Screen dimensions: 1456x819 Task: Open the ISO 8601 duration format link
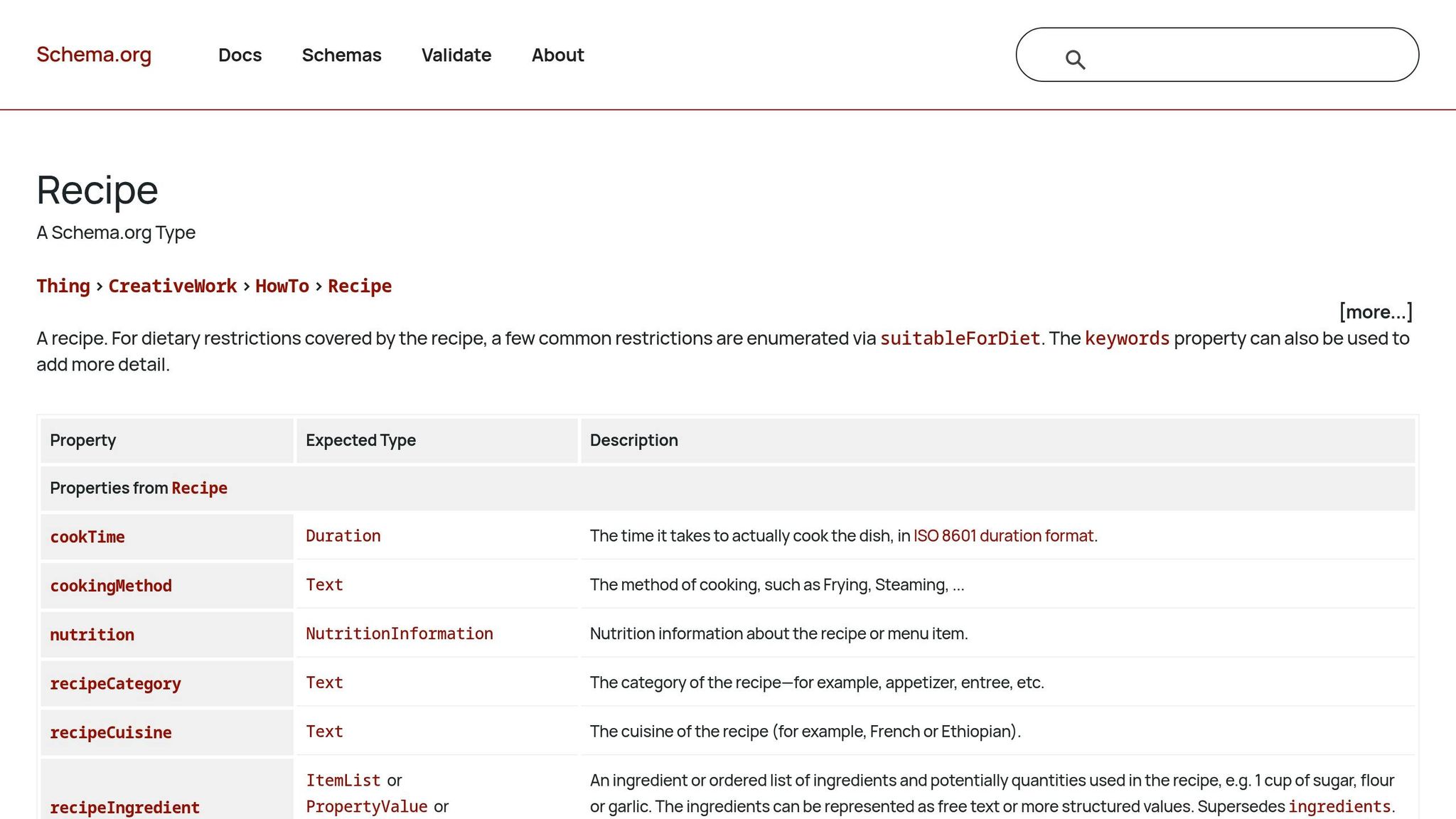point(1004,535)
